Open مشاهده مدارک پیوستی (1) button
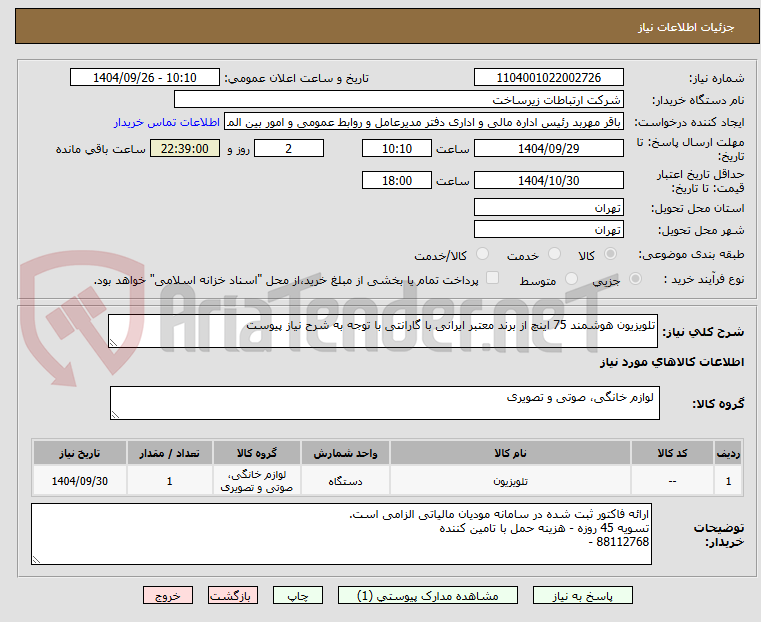The height and width of the screenshot is (622, 761). pyautogui.click(x=428, y=595)
